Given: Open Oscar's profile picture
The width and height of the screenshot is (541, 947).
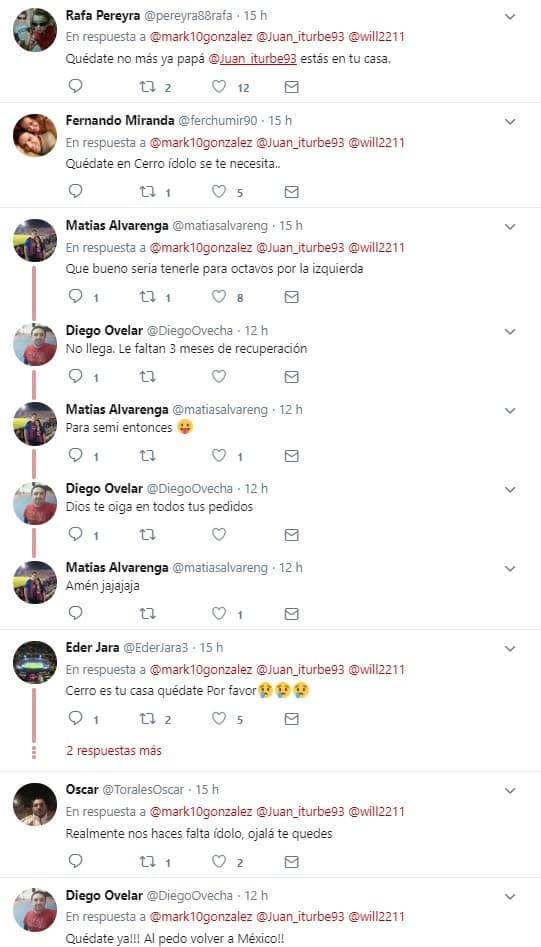Looking at the screenshot, I should pyautogui.click(x=35, y=804).
